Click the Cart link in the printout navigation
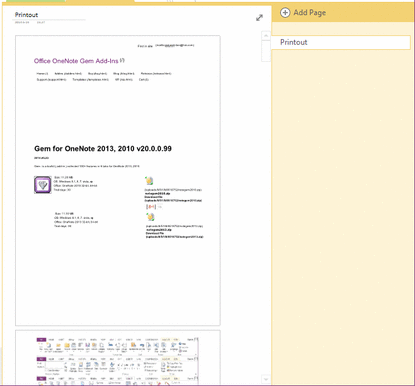 click(x=144, y=80)
